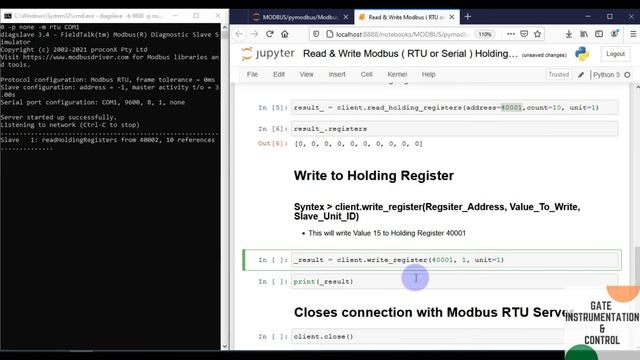Select the read_holding_registers code cell
This screenshot has width=640, height=360.
click(454, 107)
